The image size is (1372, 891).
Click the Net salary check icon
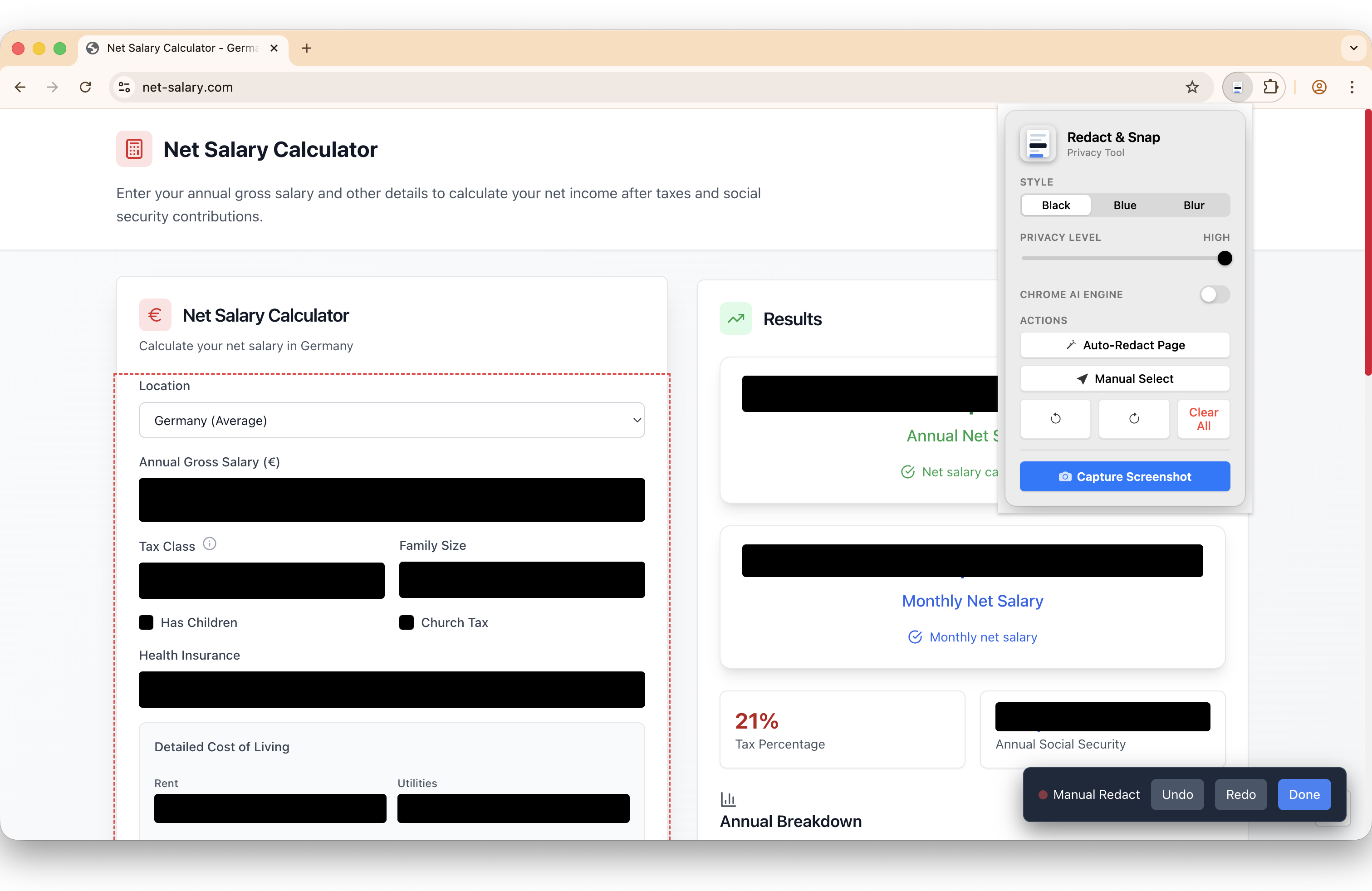tap(907, 472)
